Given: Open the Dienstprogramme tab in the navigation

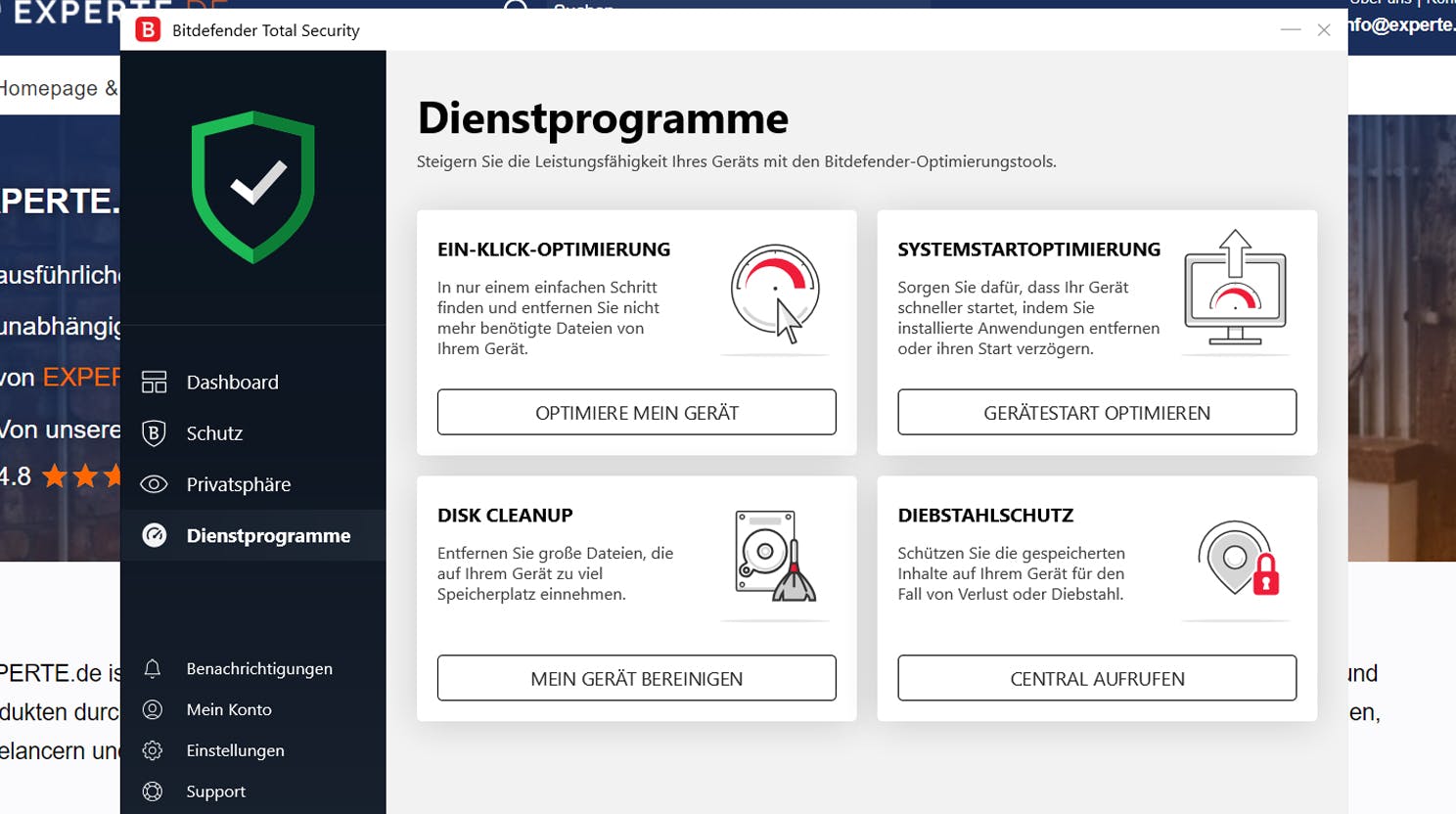Looking at the screenshot, I should (268, 535).
